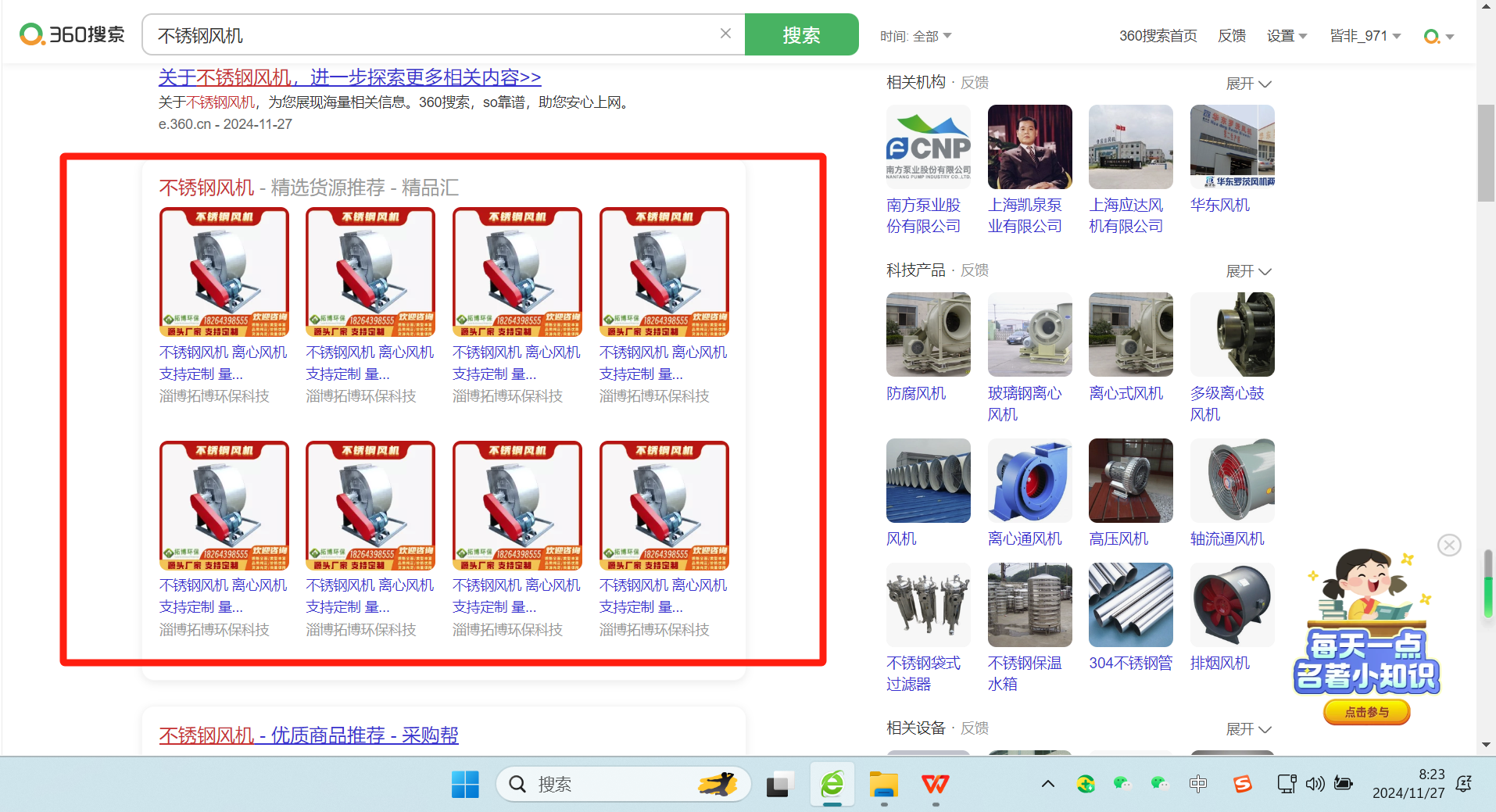Show hidden system tray icons
This screenshot has height=812, width=1496.
click(1048, 784)
